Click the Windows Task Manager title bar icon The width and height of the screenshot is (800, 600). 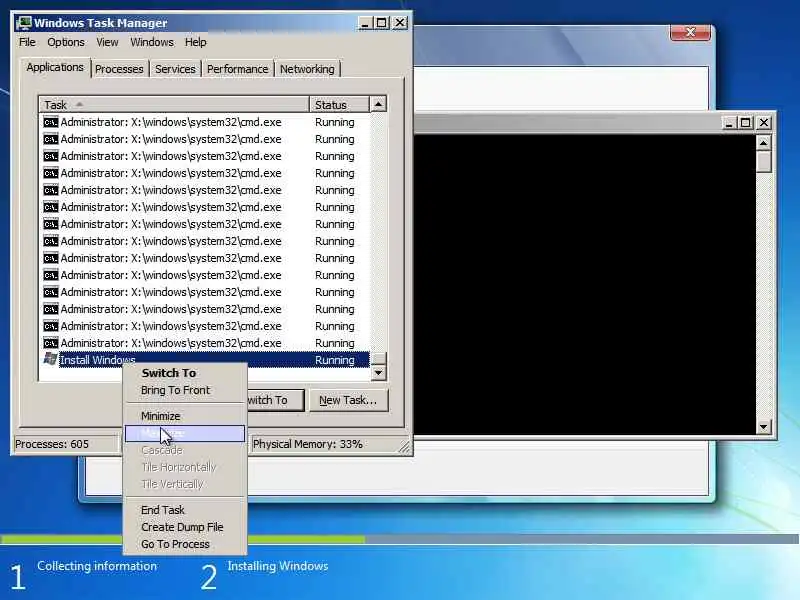23,23
